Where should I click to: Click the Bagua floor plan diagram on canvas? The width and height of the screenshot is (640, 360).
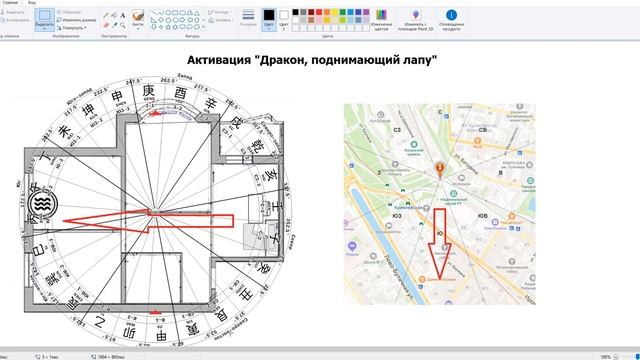(155, 211)
